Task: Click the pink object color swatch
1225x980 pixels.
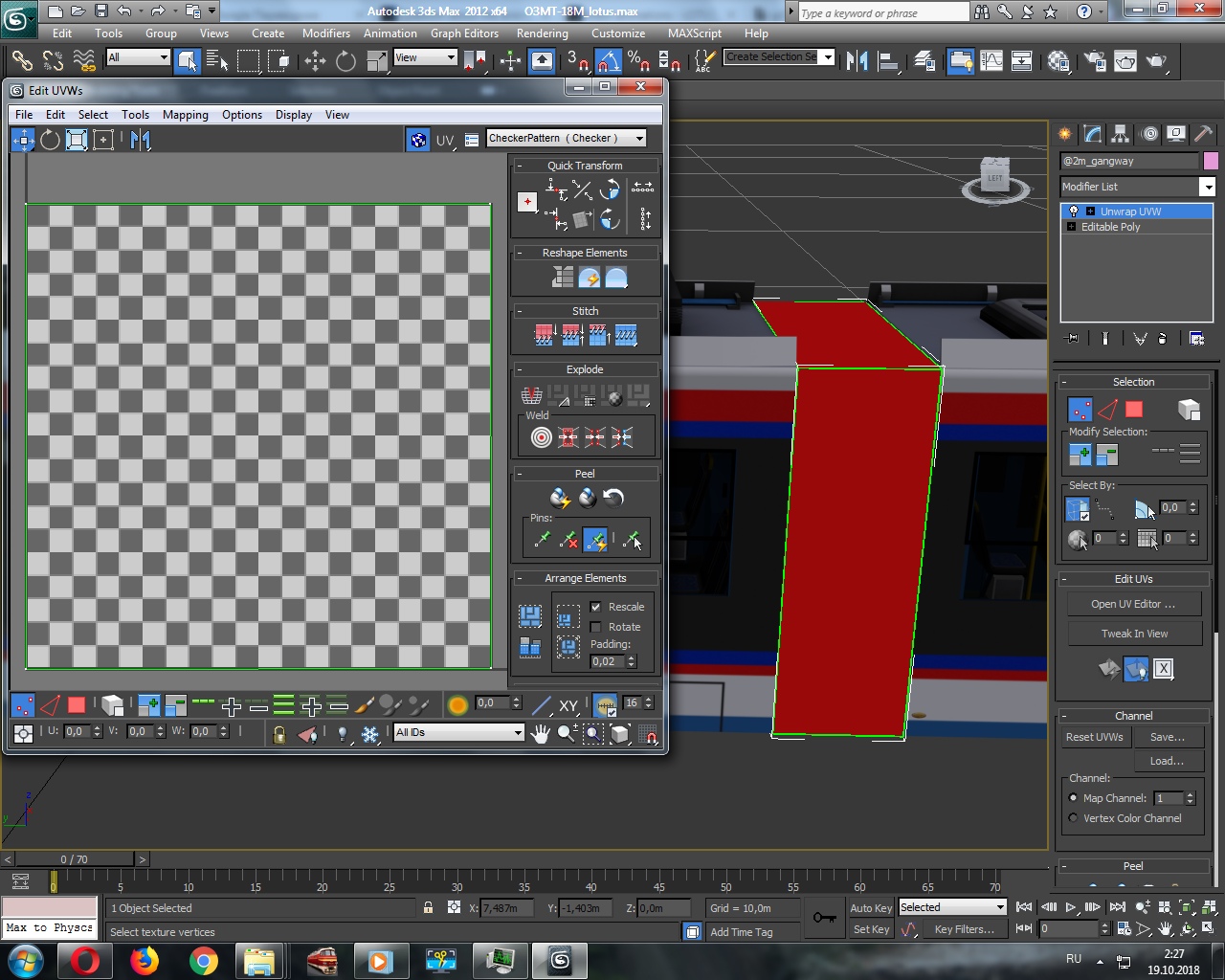Action: coord(1211,161)
